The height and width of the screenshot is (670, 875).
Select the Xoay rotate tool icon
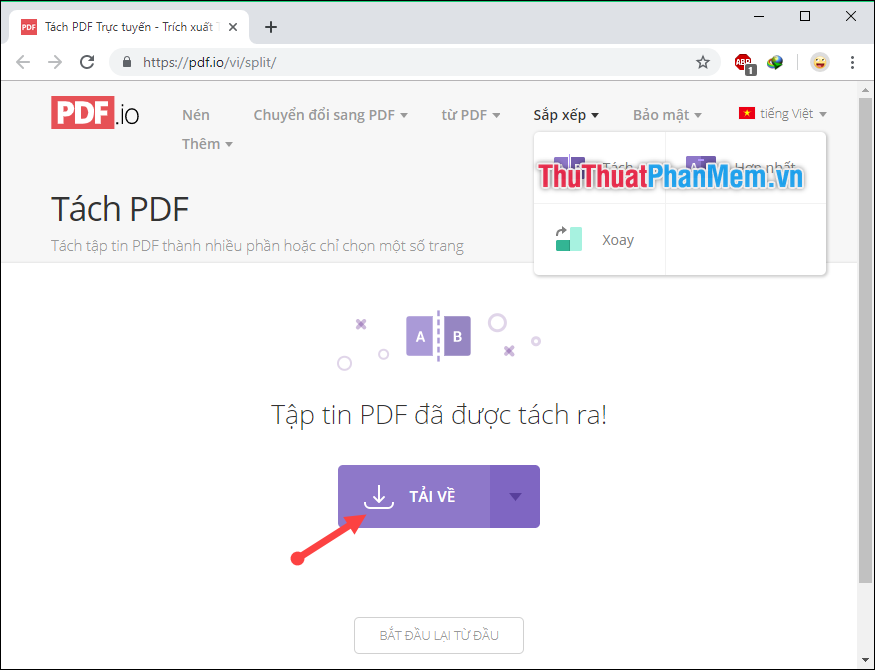point(568,239)
